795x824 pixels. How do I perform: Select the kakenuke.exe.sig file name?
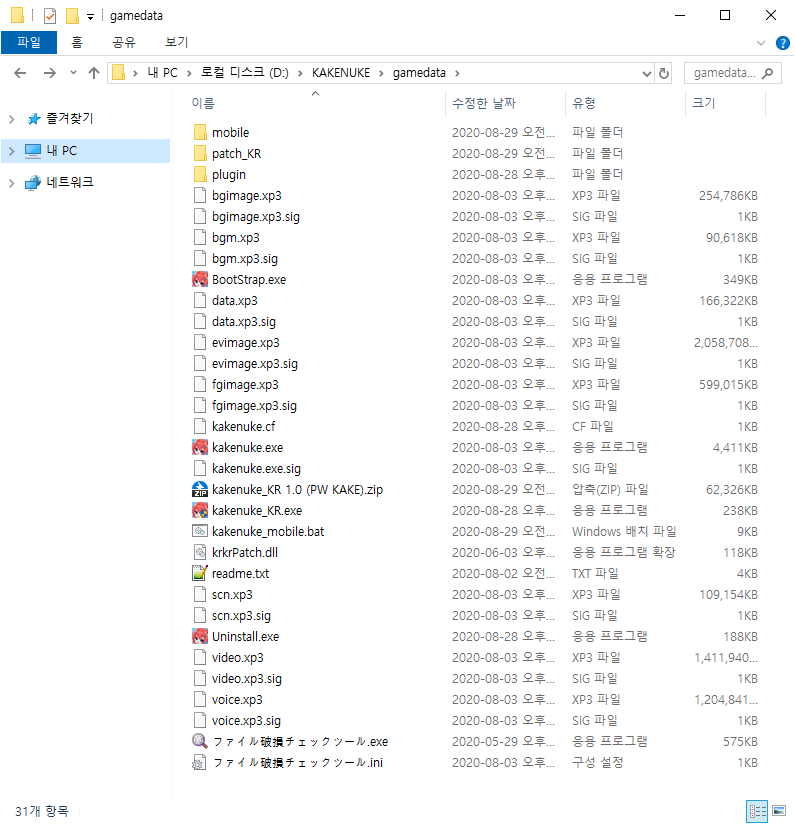tap(256, 468)
